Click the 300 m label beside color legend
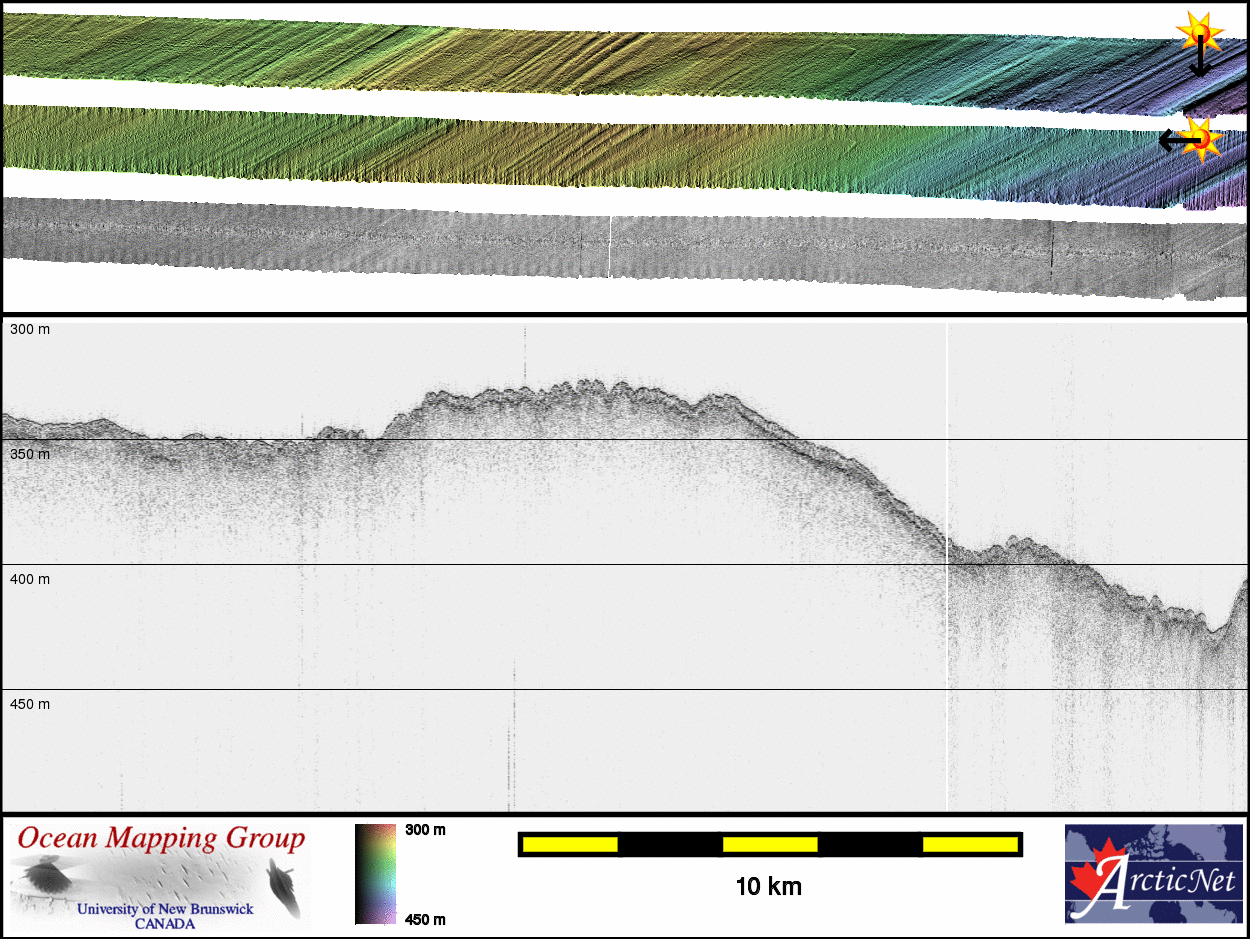1250x939 pixels. (x=425, y=830)
